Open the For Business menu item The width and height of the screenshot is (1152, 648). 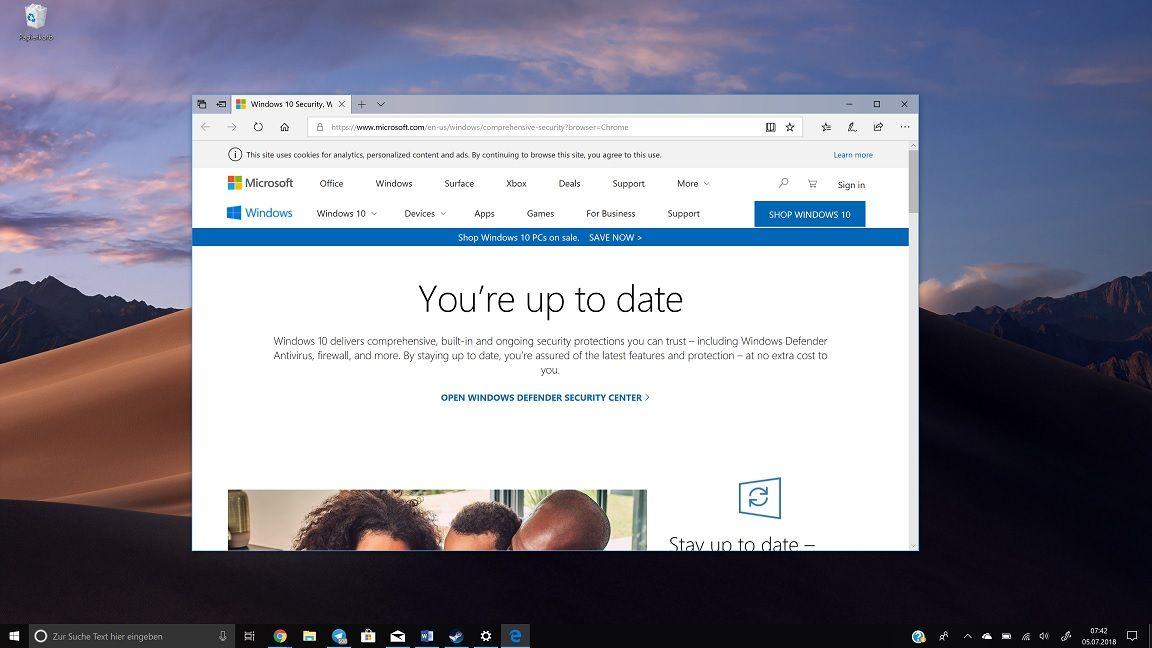coord(610,214)
